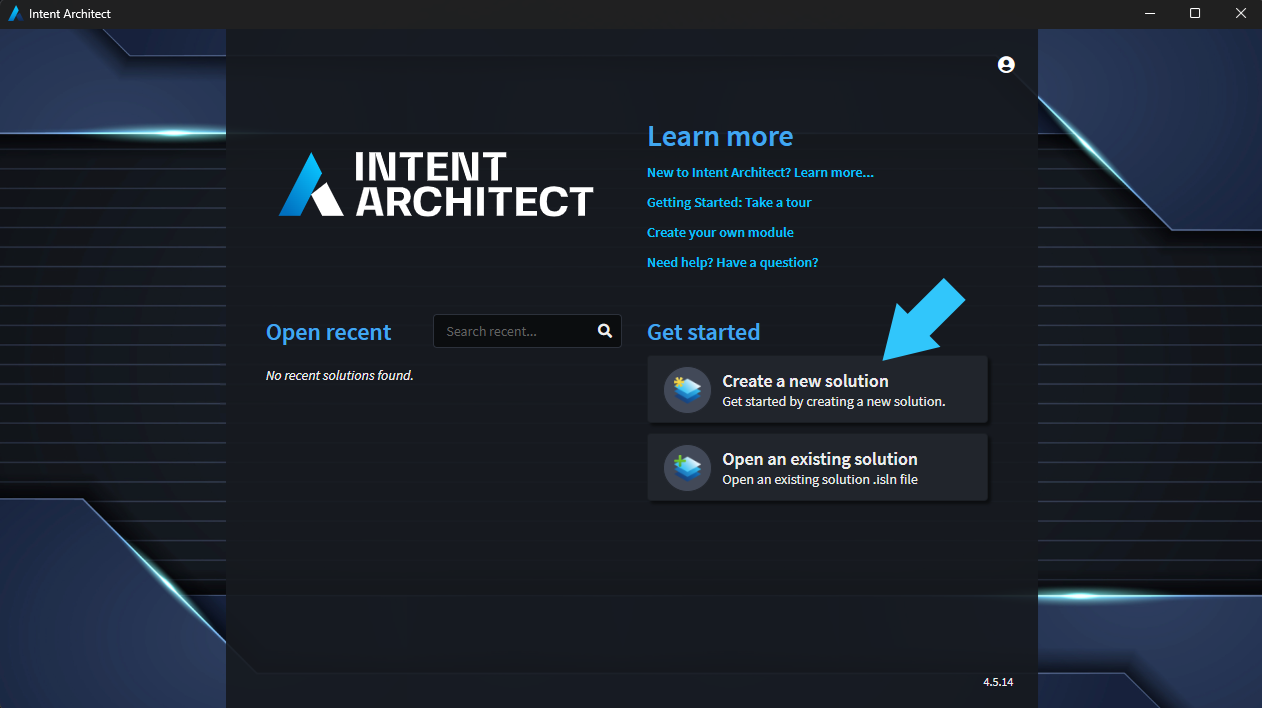This screenshot has height=708, width=1262.
Task: Follow the 'Create your own module' link
Action: (x=720, y=232)
